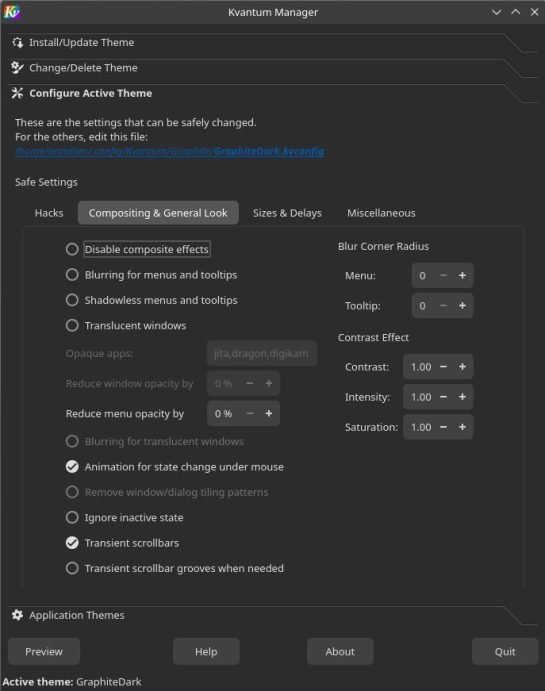
Task: Decrease Saturation value with minus button
Action: click(443, 427)
